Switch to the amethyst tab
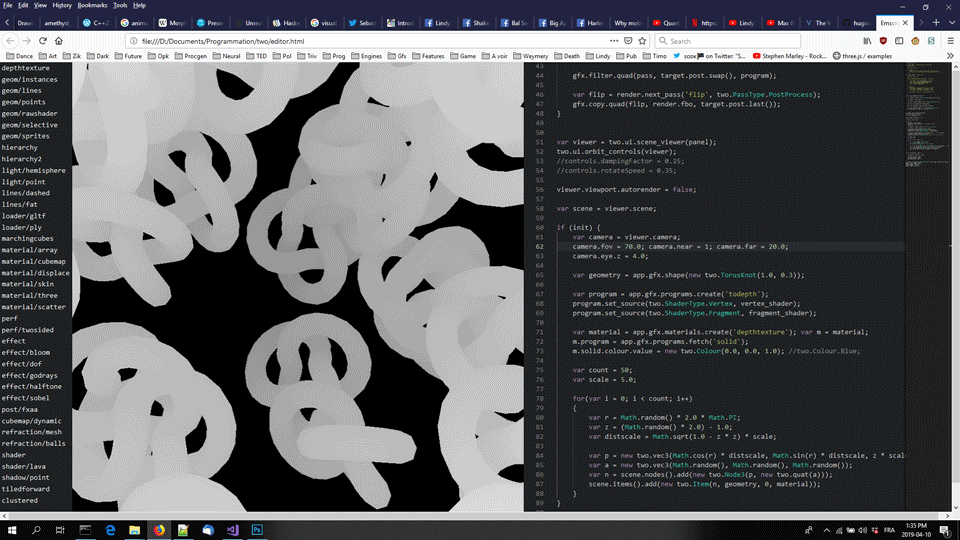This screenshot has width=960, height=540. [x=58, y=23]
